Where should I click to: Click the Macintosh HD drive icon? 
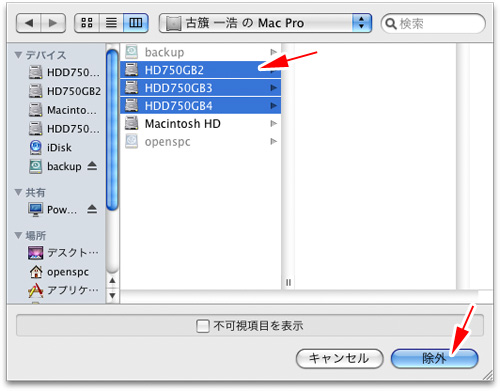(x=132, y=123)
